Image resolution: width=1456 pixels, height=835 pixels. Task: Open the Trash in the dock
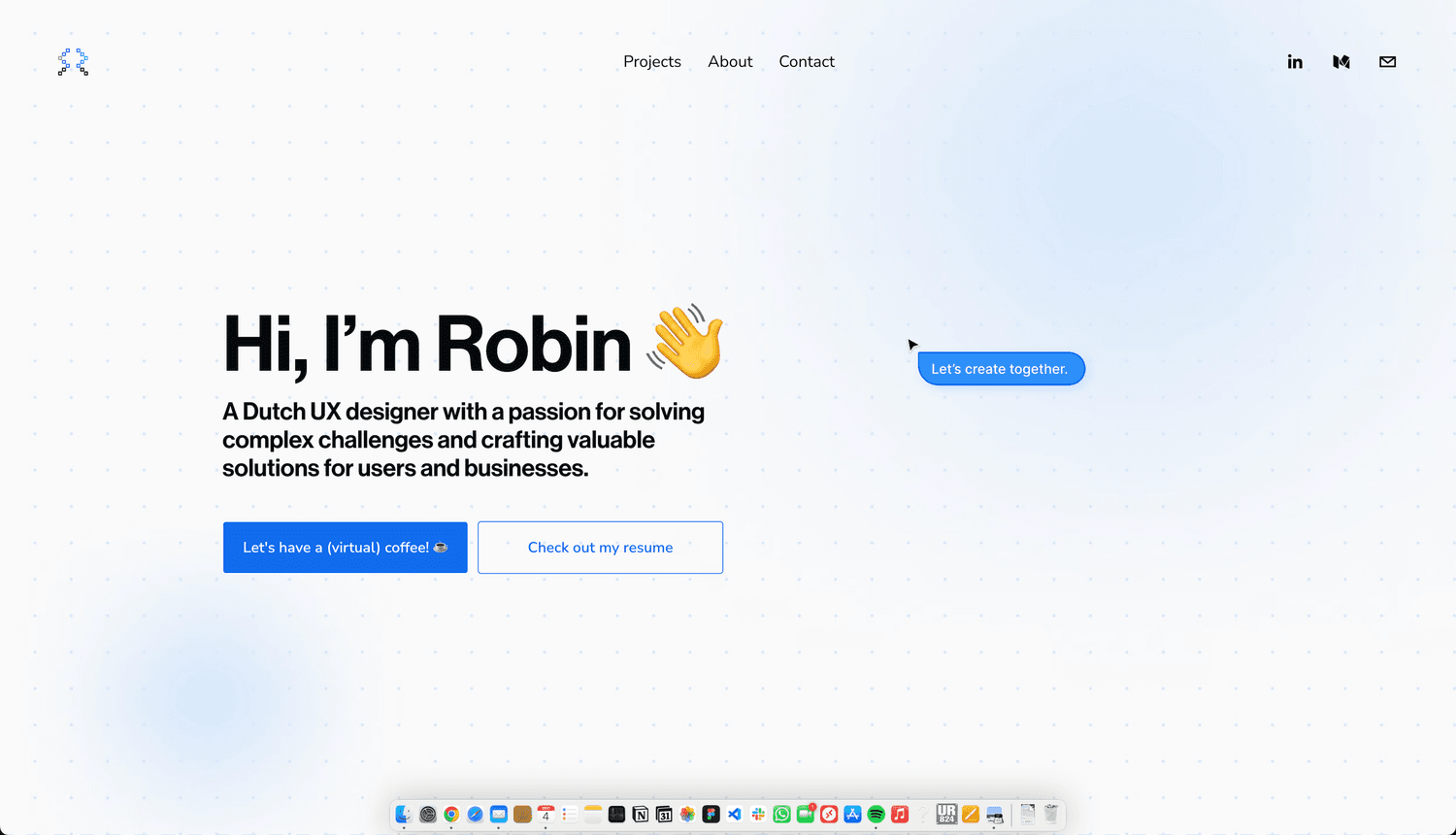[x=1050, y=815]
